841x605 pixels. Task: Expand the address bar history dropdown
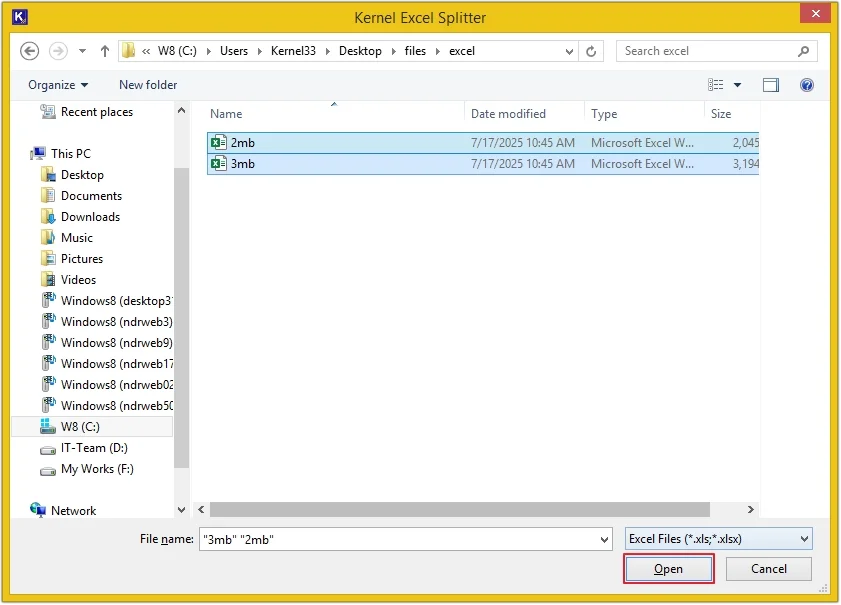[x=569, y=51]
